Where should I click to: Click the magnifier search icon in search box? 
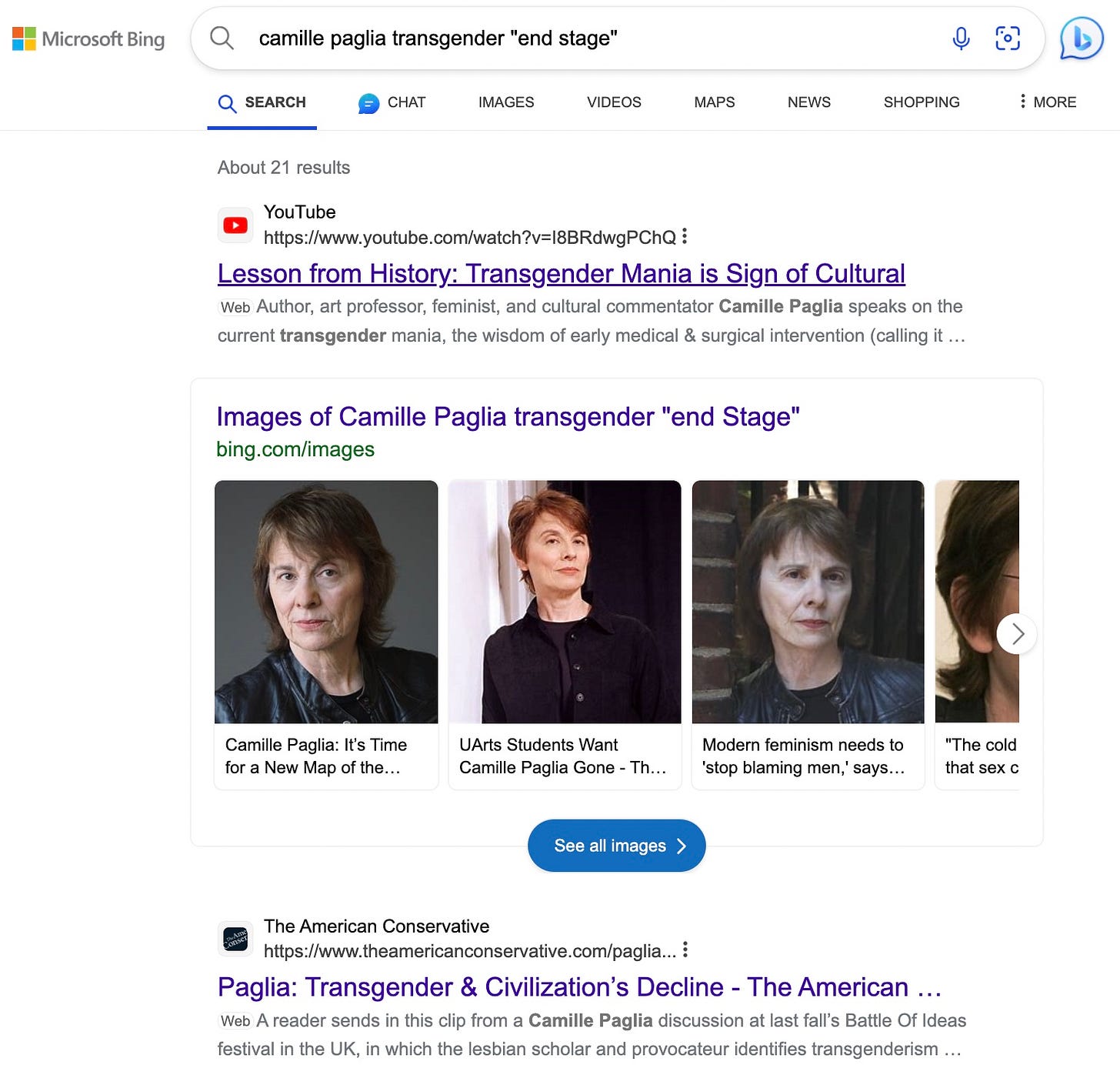click(x=222, y=38)
